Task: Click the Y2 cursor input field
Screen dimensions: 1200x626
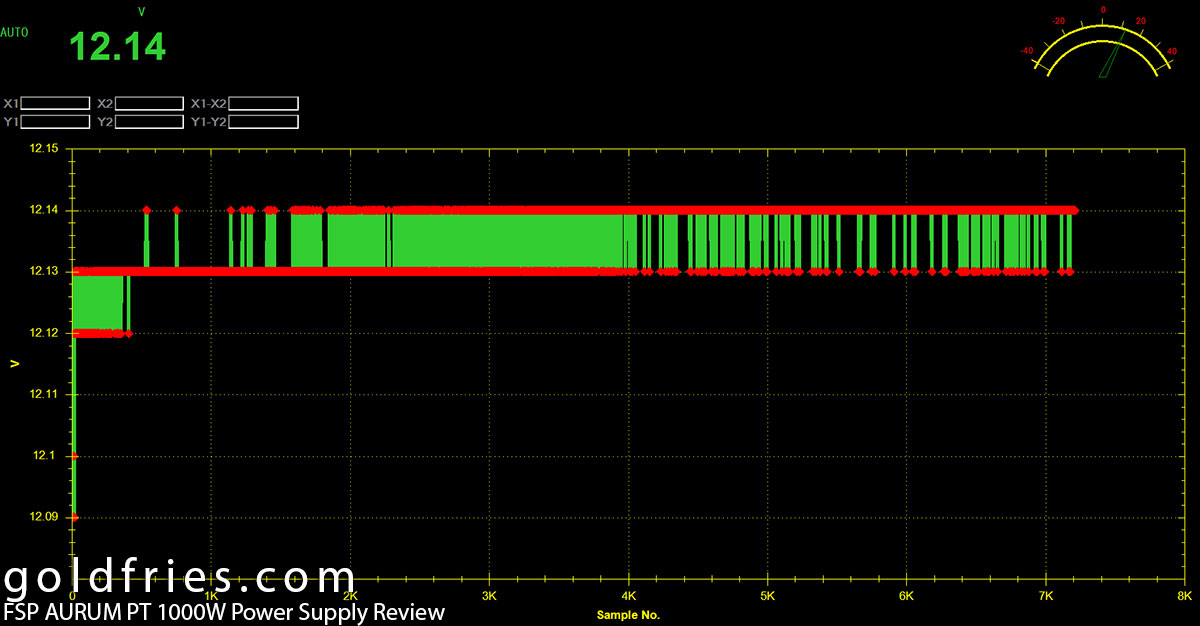Action: click(x=149, y=122)
